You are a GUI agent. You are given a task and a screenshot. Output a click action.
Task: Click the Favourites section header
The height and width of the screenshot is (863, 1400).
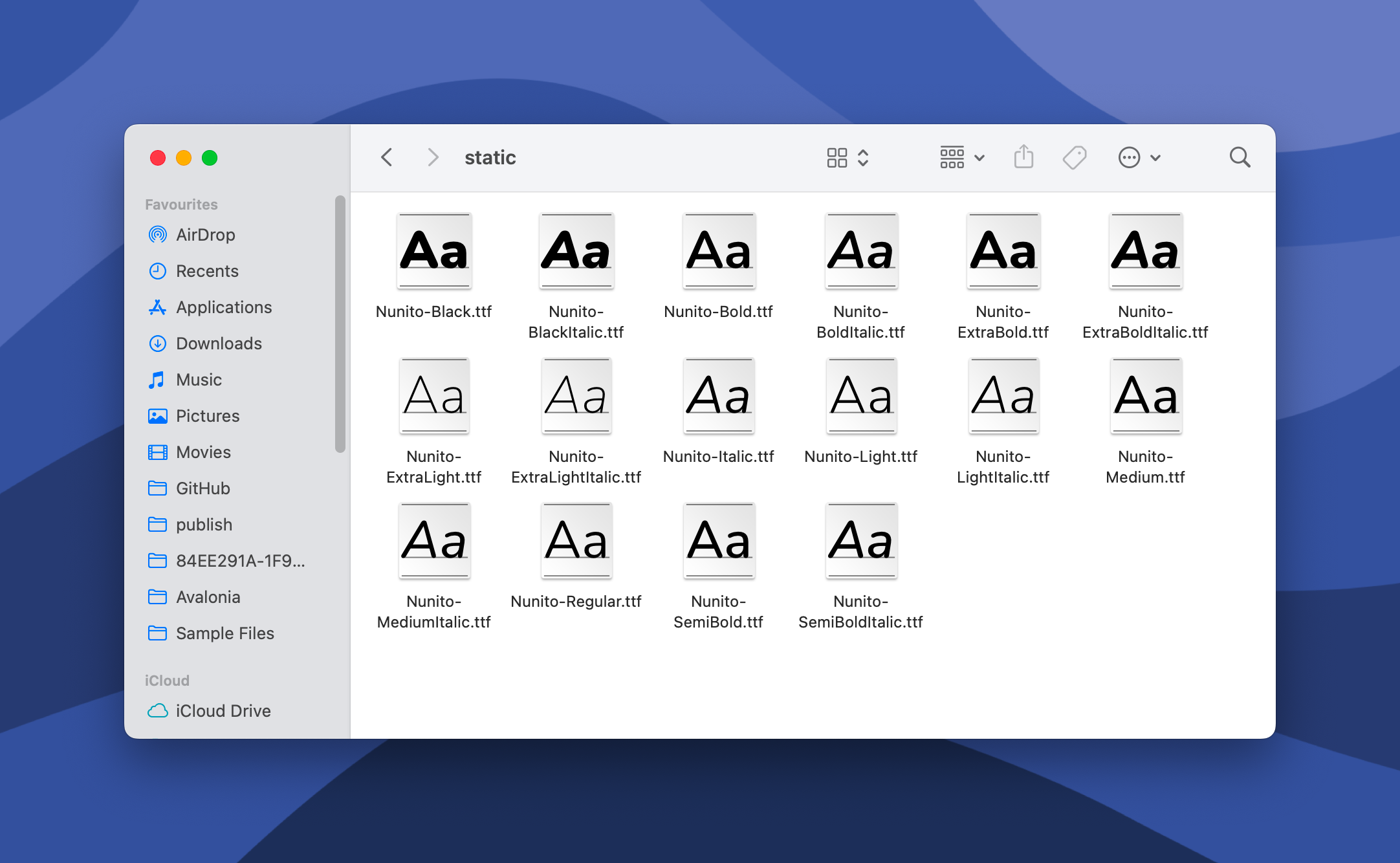point(181,204)
